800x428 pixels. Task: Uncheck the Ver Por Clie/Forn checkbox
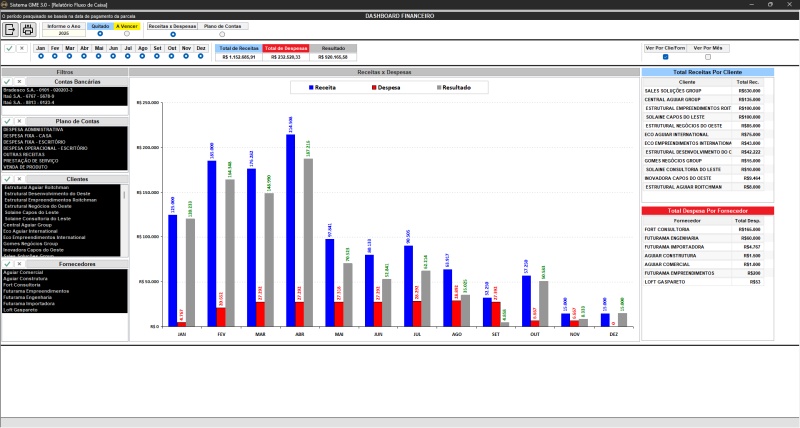(x=666, y=56)
